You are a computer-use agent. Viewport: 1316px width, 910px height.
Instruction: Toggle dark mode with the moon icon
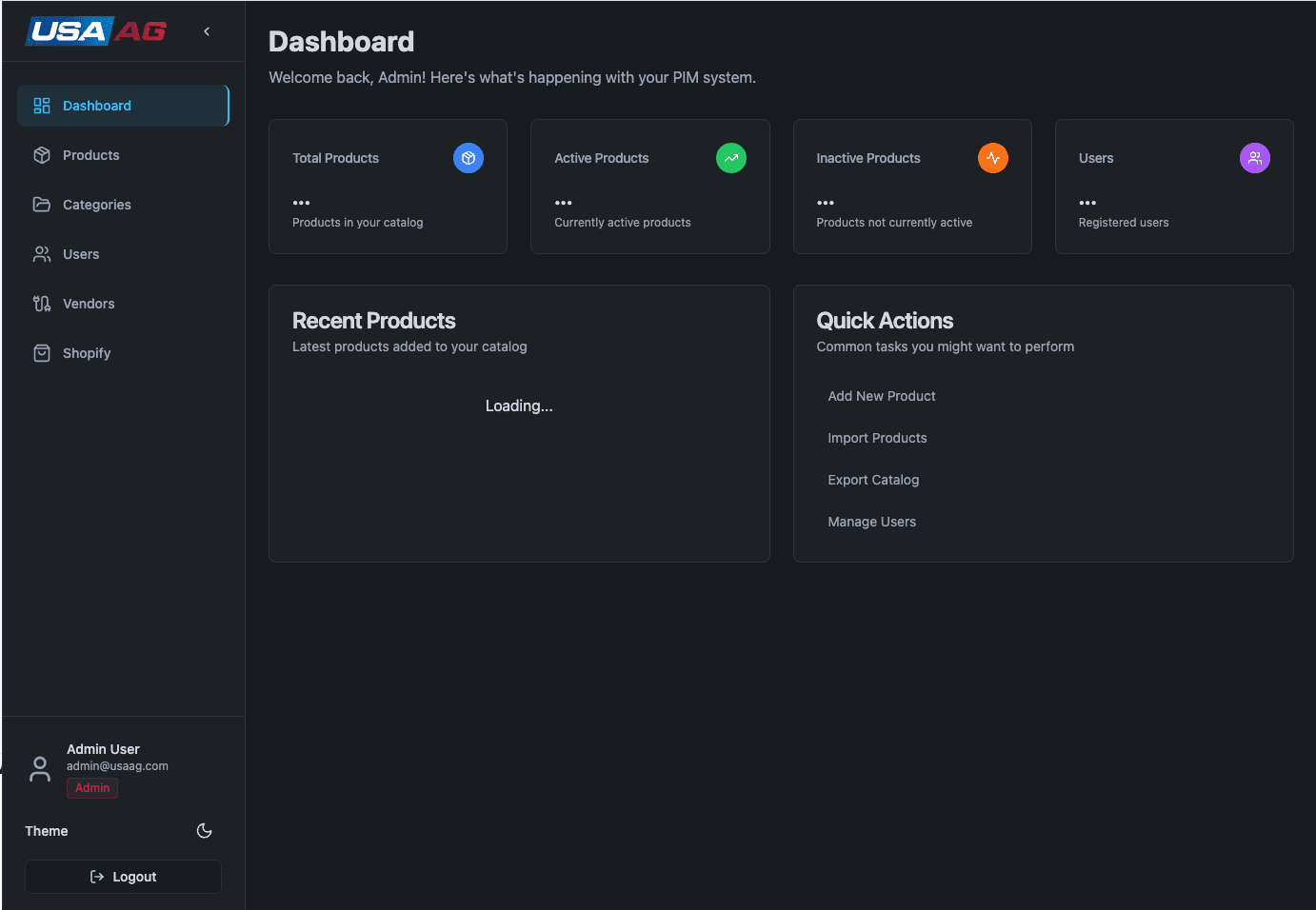(x=204, y=830)
